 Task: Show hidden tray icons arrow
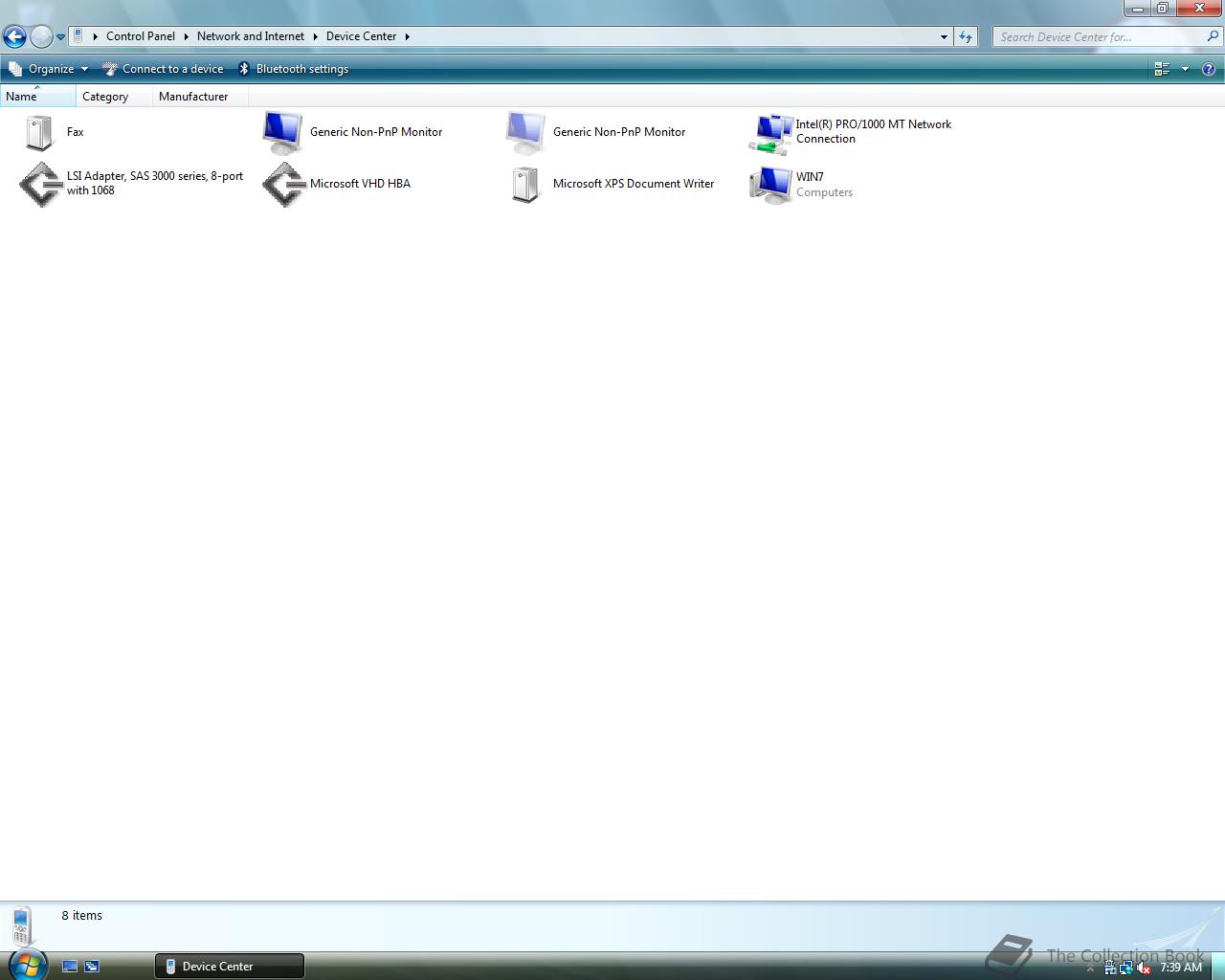tap(1090, 968)
